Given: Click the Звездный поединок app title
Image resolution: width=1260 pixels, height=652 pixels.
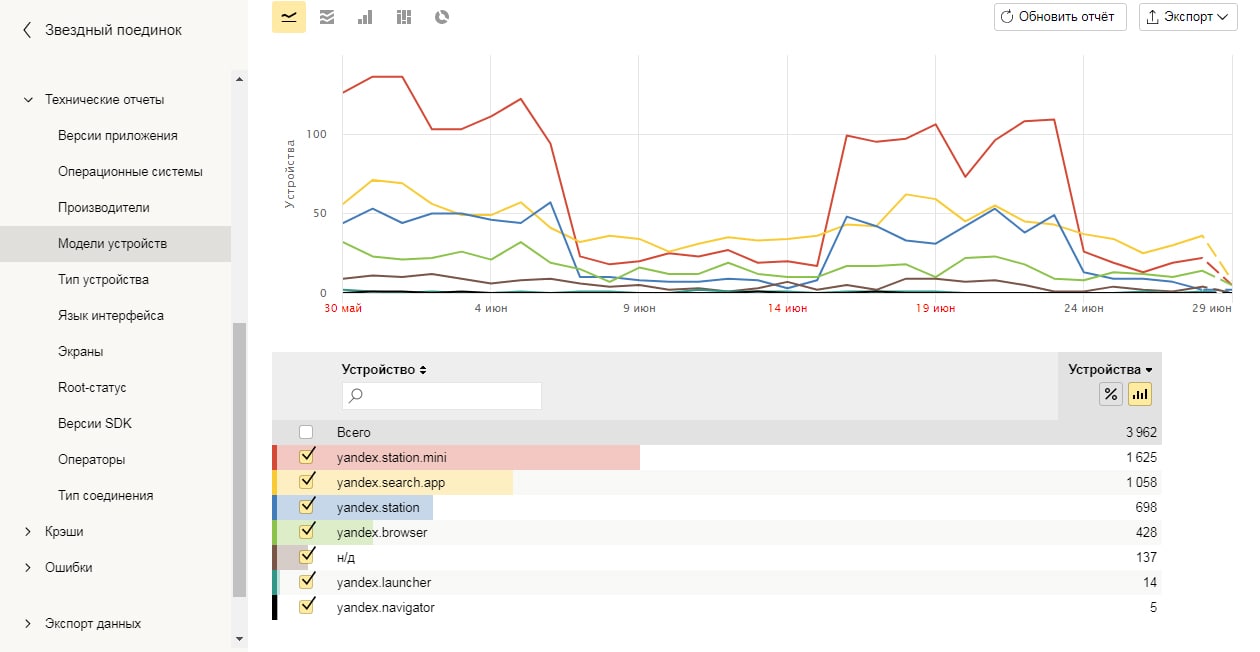Looking at the screenshot, I should pos(113,30).
